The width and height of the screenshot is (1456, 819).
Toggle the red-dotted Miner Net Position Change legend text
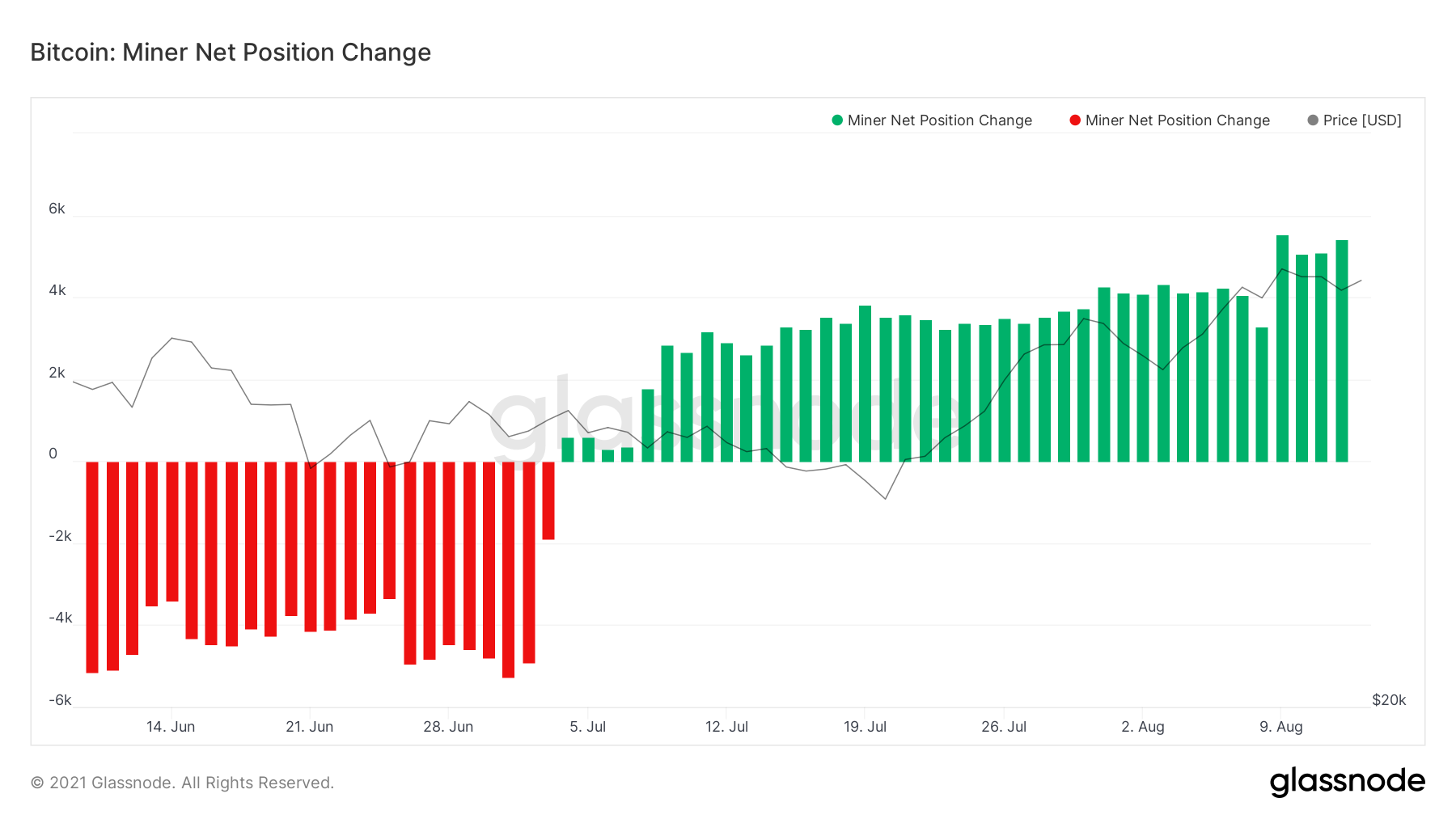click(x=1177, y=120)
